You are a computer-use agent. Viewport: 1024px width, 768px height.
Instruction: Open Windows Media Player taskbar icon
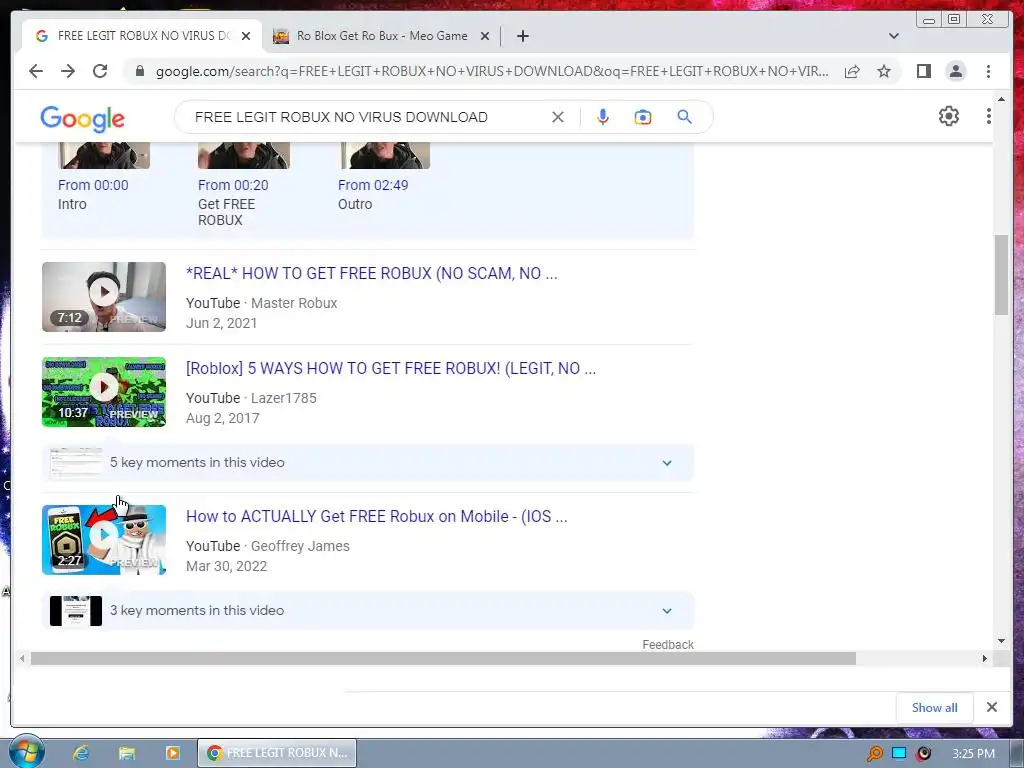coord(172,753)
